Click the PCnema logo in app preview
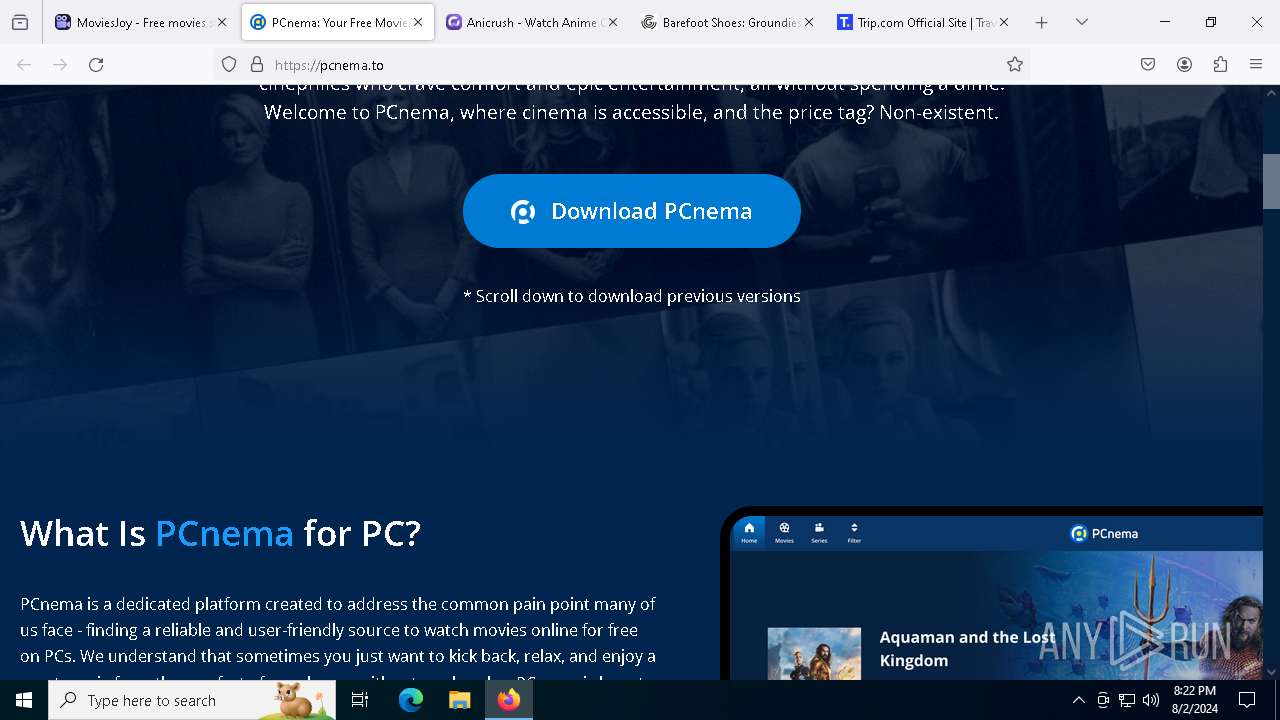Image resolution: width=1280 pixels, height=720 pixels. click(x=1104, y=534)
